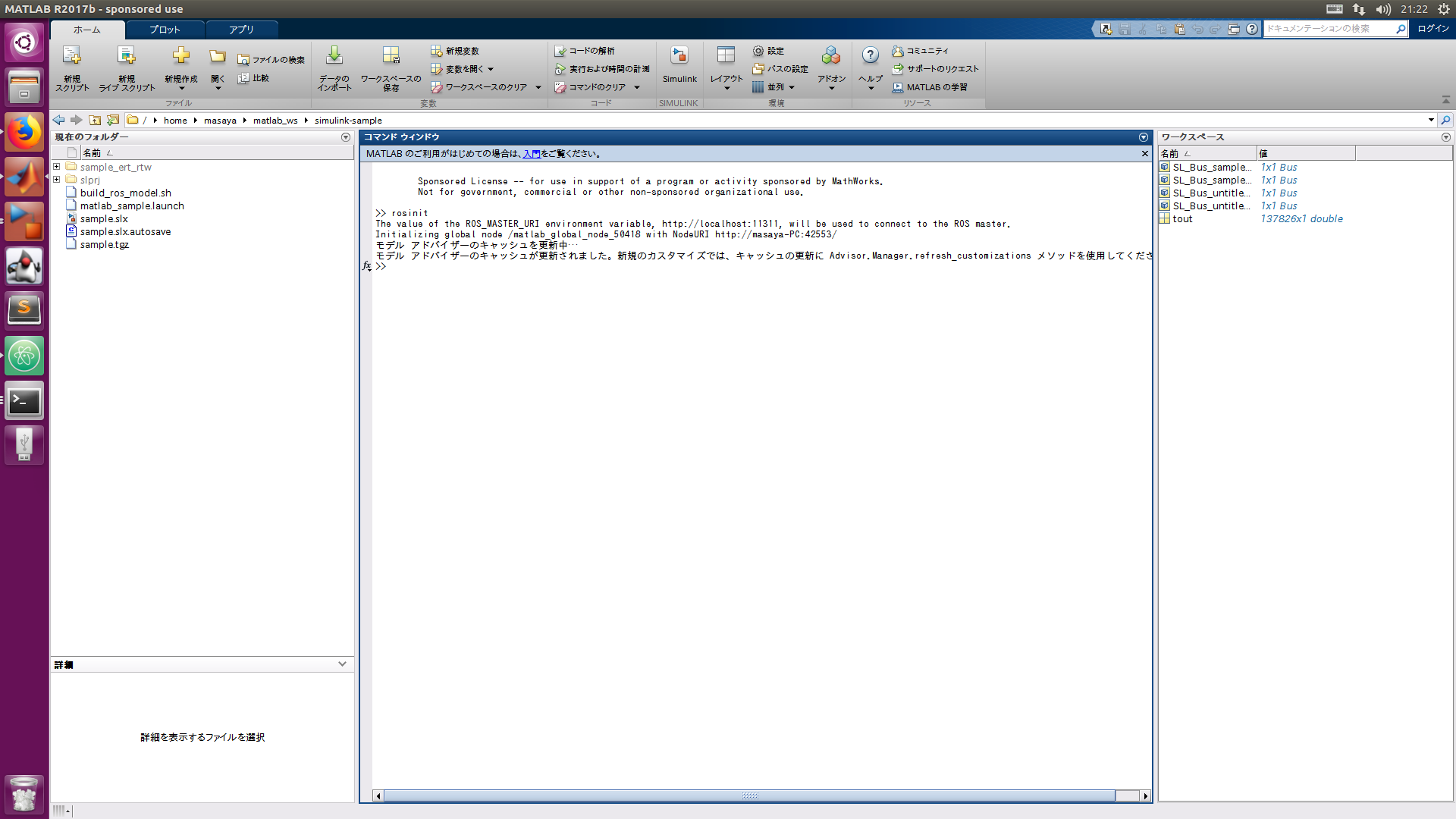Click the command window horizontal scrollbar
Image resolution: width=1456 pixels, height=819 pixels.
click(750, 795)
